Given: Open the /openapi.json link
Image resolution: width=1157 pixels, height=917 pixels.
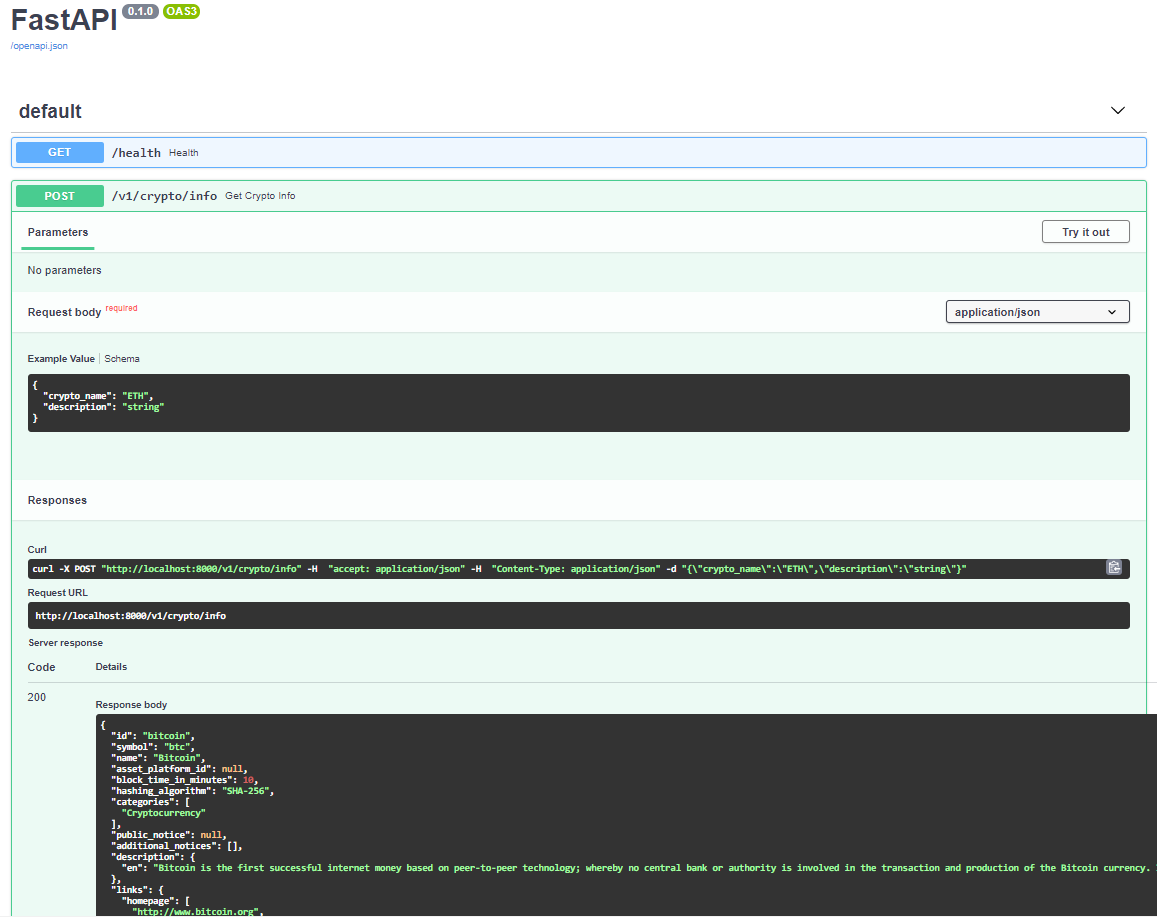Looking at the screenshot, I should (x=39, y=46).
